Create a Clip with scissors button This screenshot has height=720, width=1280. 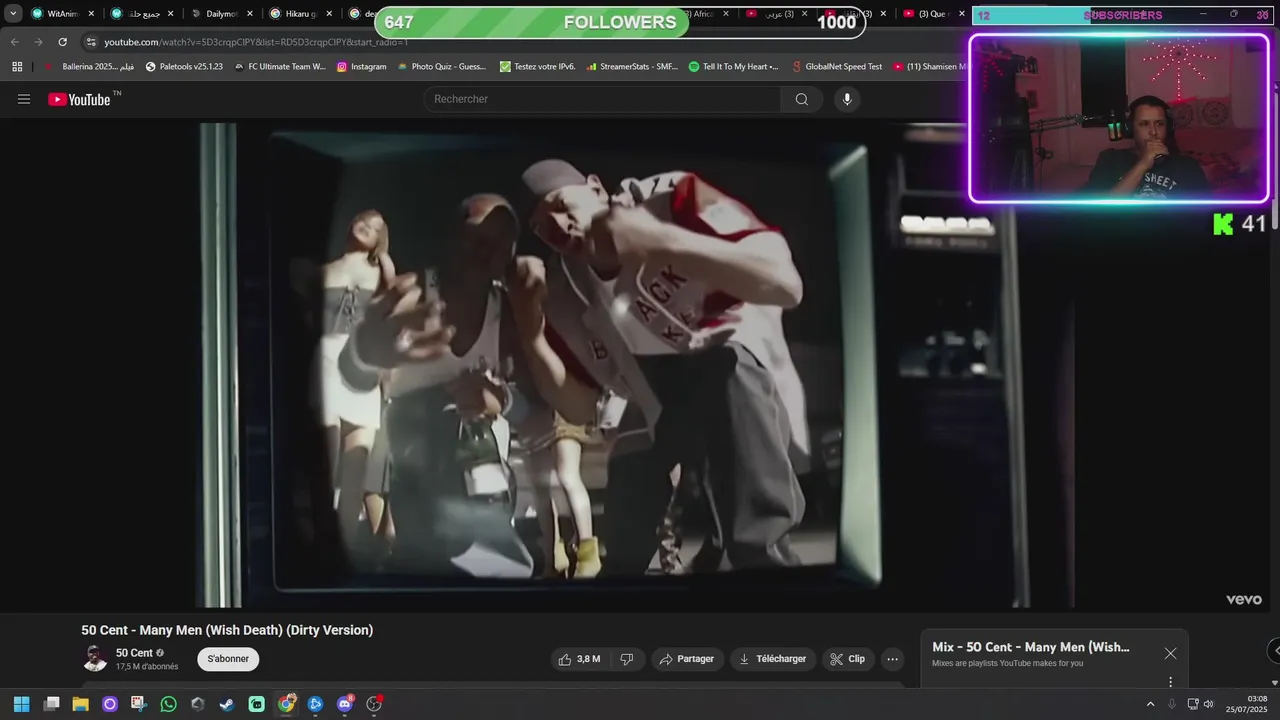[847, 659]
